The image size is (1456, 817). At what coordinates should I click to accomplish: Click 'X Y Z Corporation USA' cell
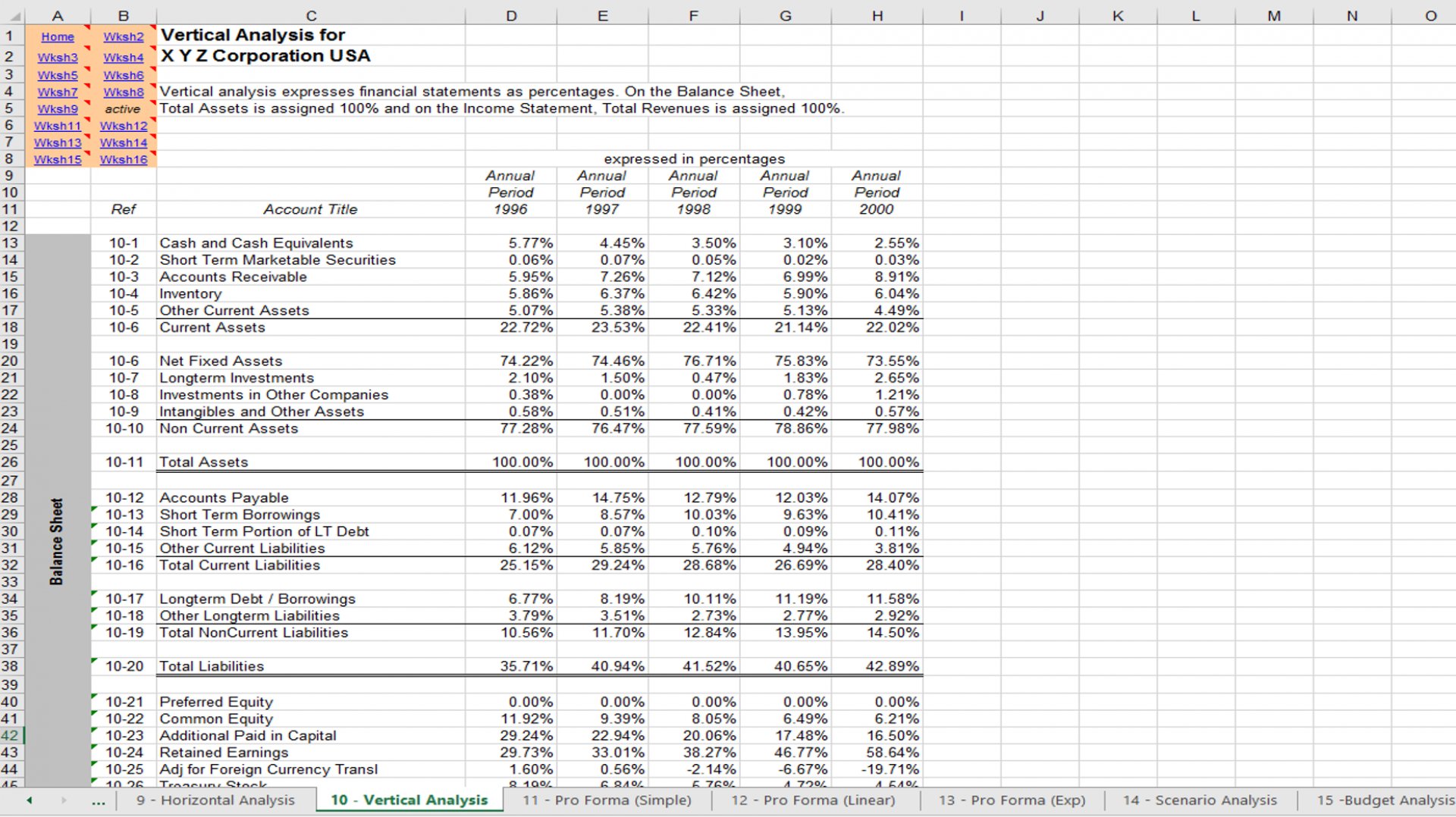(311, 57)
